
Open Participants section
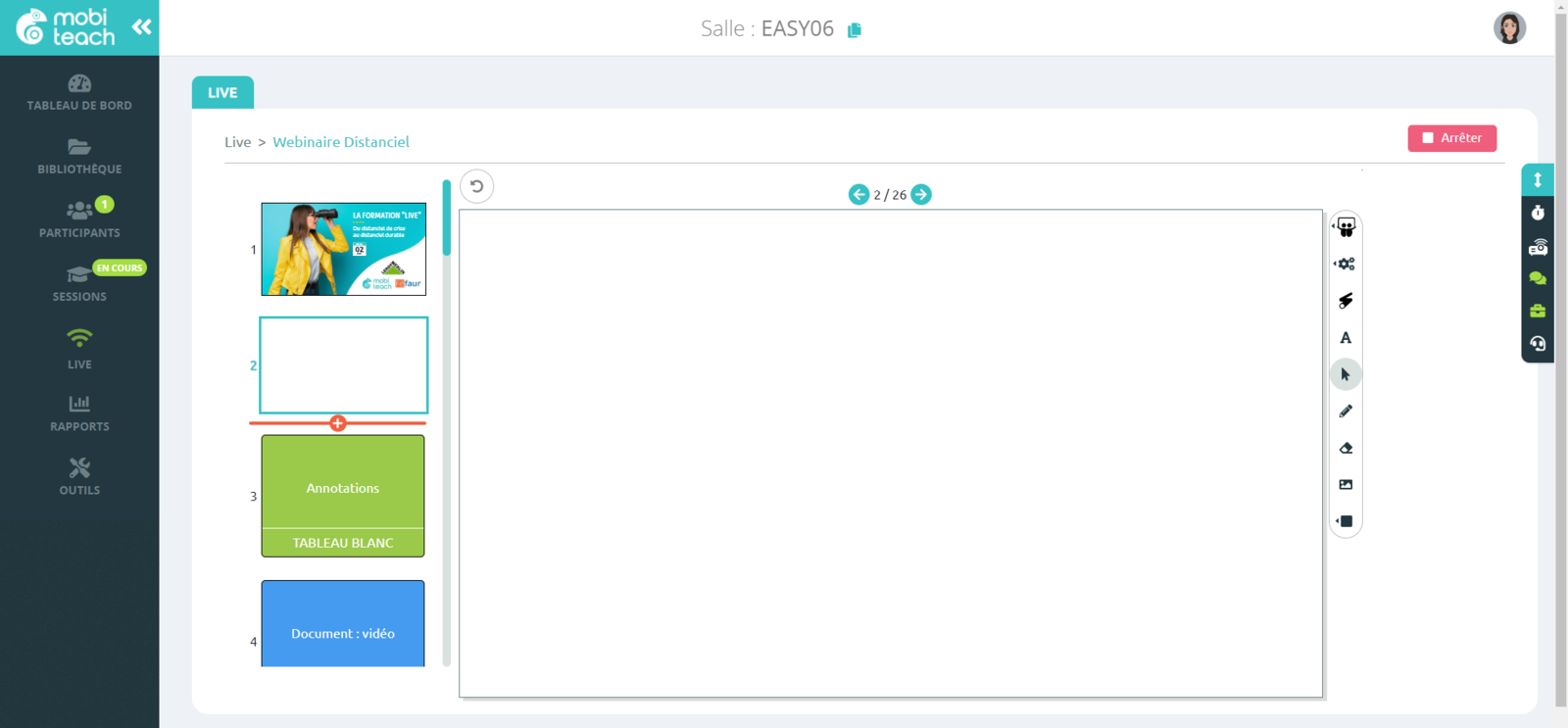79,219
